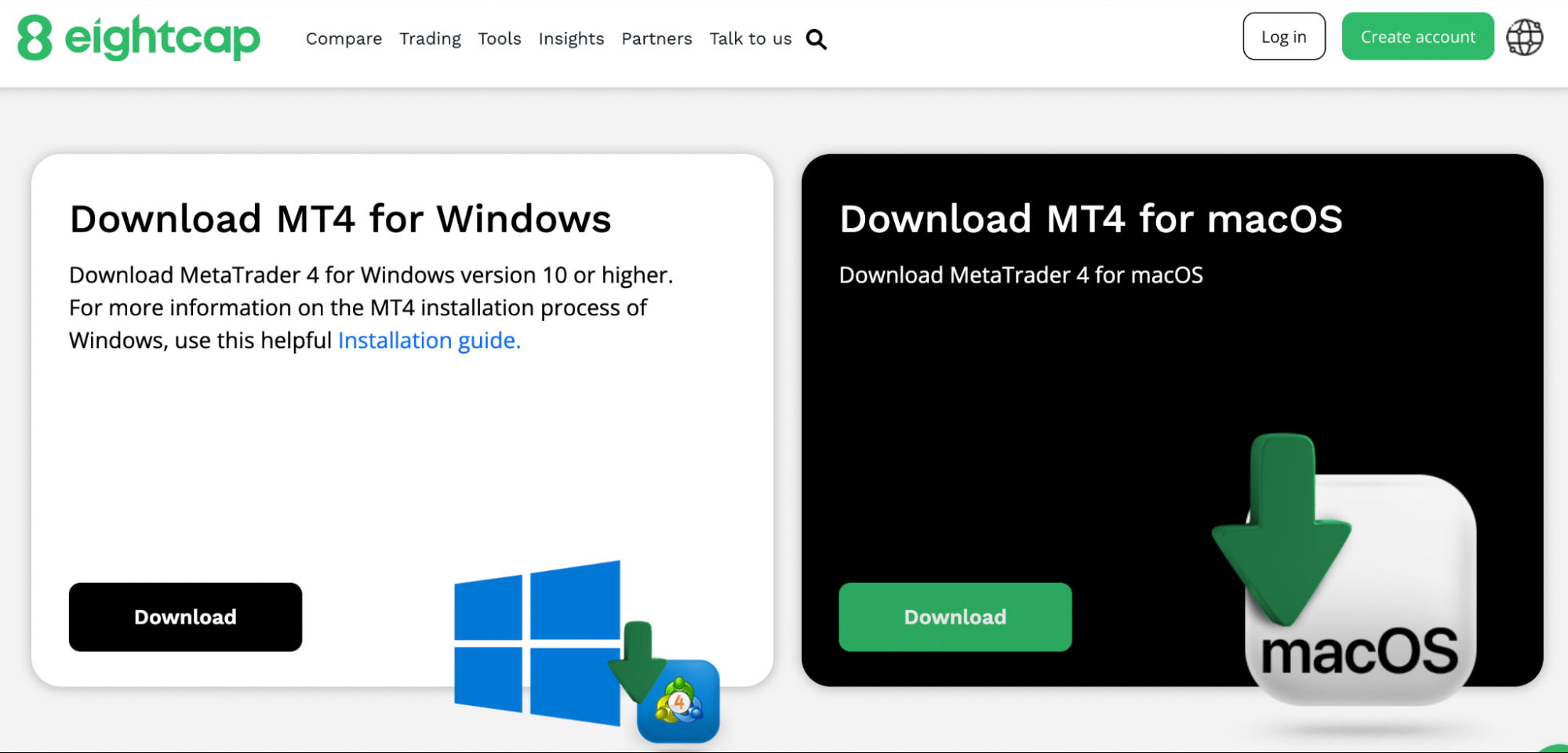Click 'Download MetaTrader 4 for Windows version 10' text

[318, 275]
